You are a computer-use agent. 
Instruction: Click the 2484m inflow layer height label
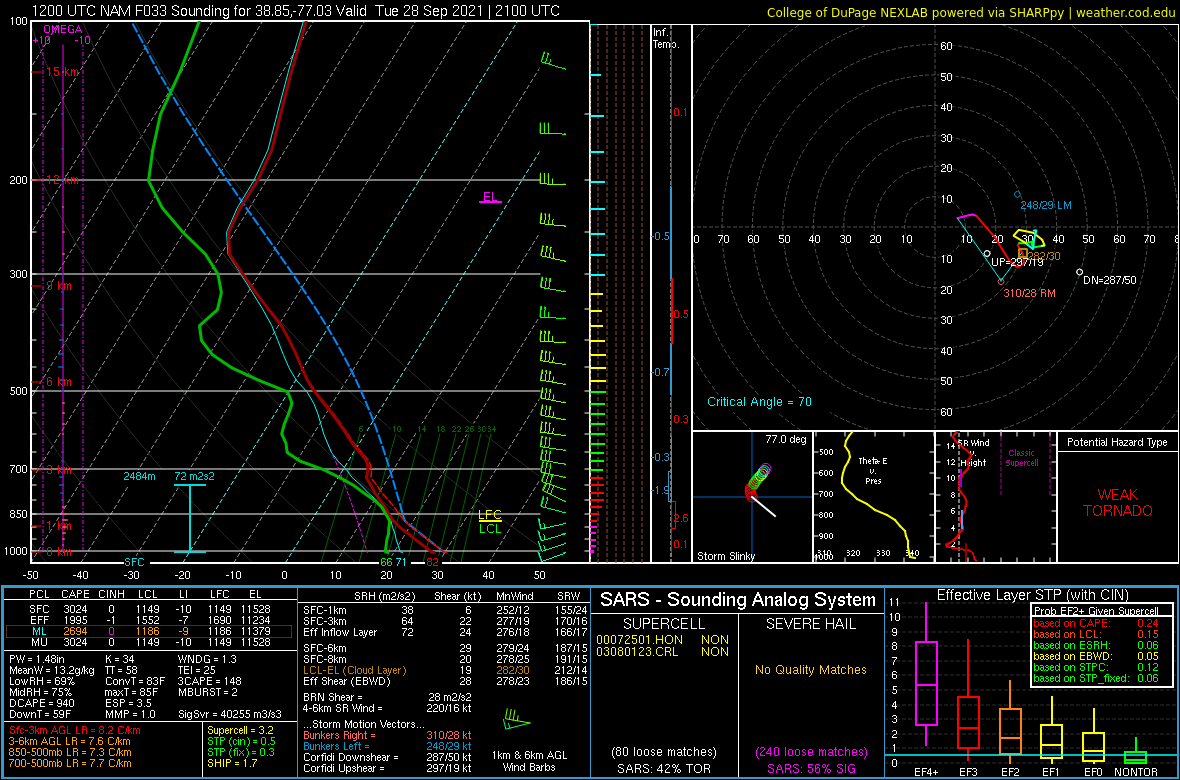140,477
